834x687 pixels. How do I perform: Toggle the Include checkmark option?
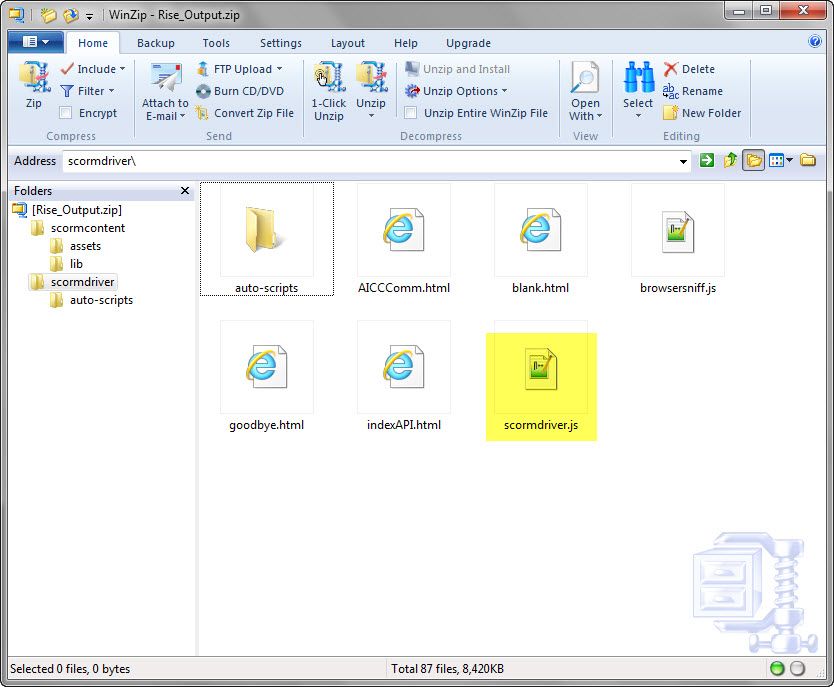pyautogui.click(x=67, y=69)
